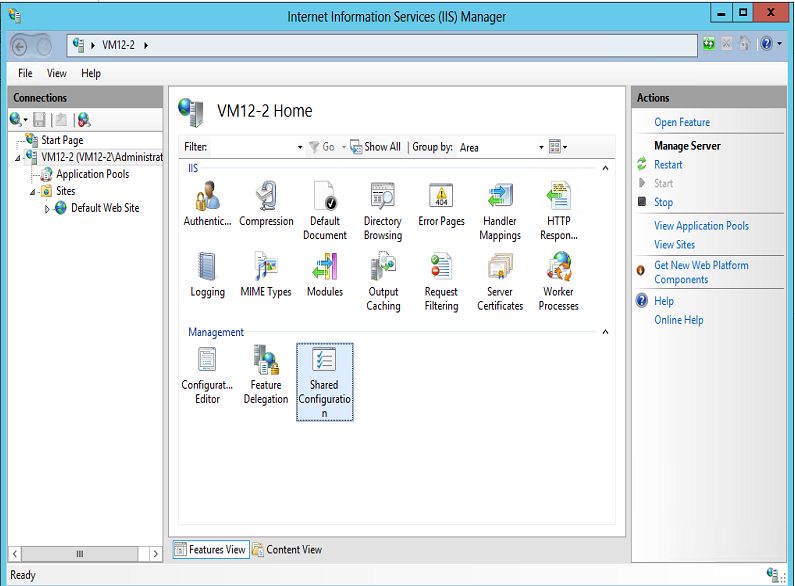Switch to Content View tab
The image size is (795, 586).
(287, 550)
